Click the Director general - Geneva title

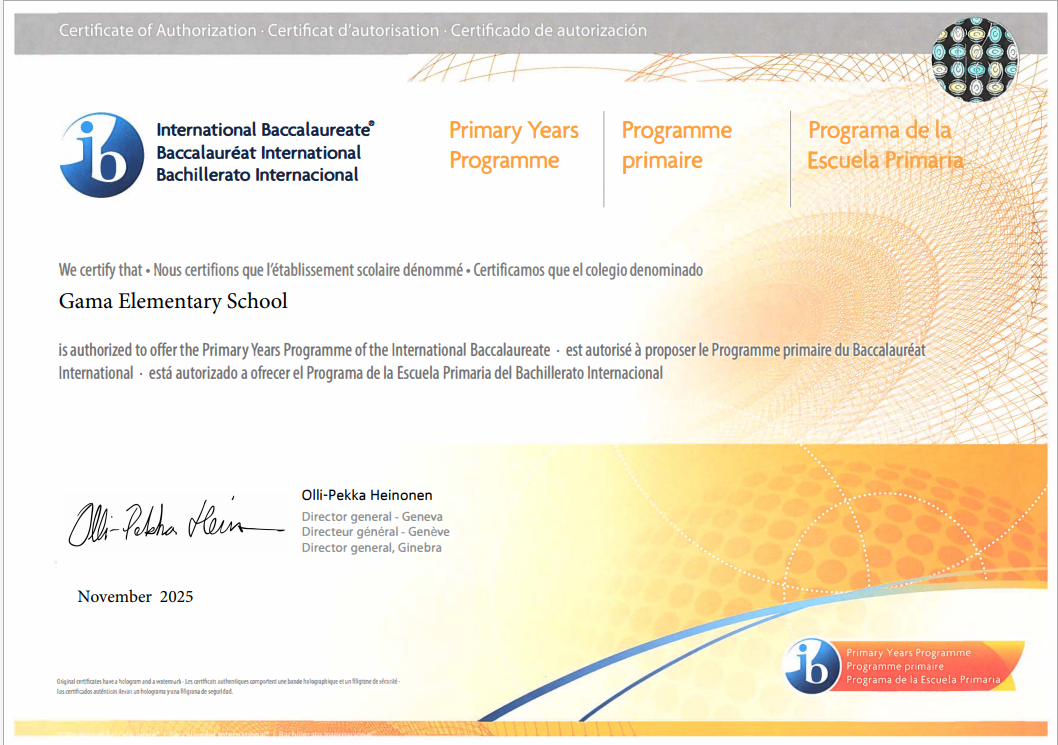372,517
